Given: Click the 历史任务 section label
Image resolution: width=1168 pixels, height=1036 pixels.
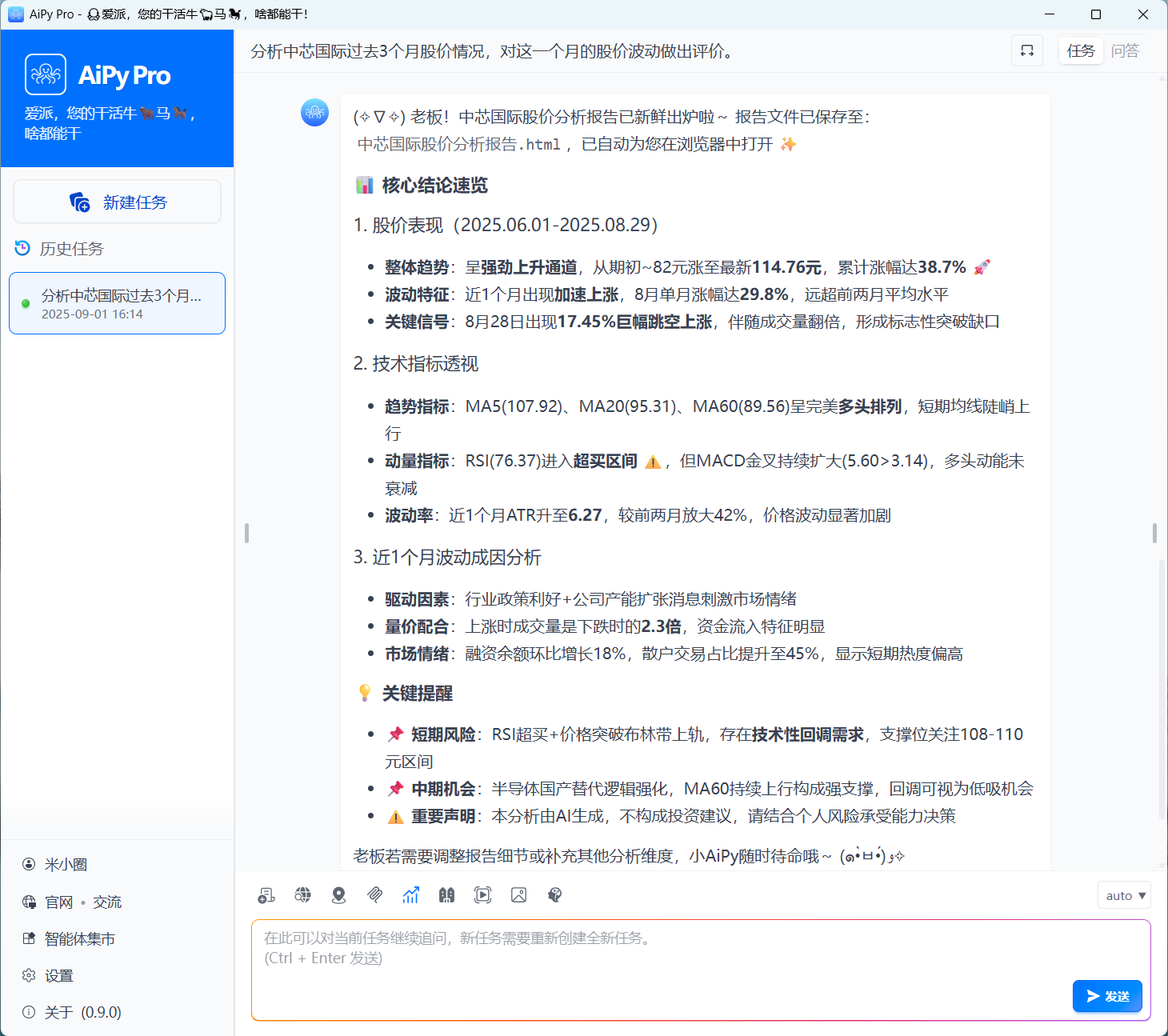Looking at the screenshot, I should tap(72, 249).
